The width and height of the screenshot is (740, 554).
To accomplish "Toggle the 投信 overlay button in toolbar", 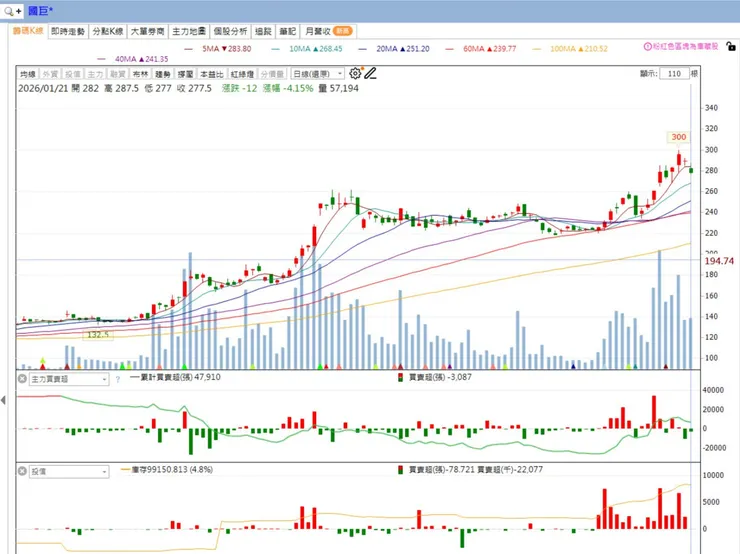I will pos(73,74).
